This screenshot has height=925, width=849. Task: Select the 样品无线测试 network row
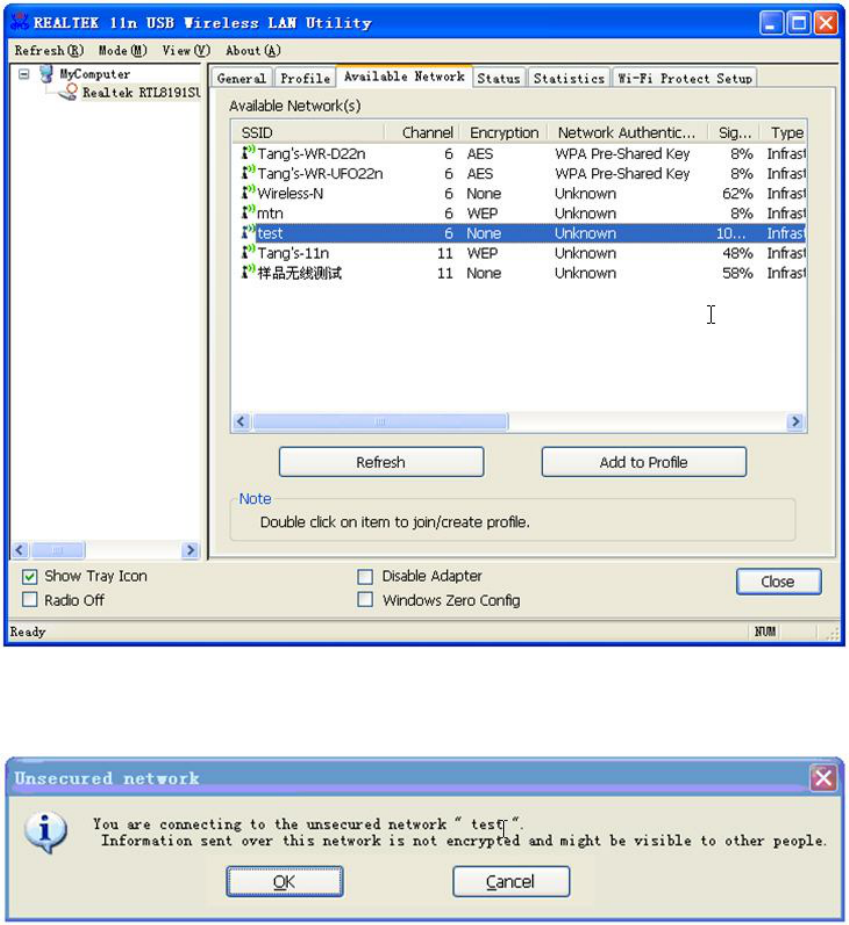[519, 273]
